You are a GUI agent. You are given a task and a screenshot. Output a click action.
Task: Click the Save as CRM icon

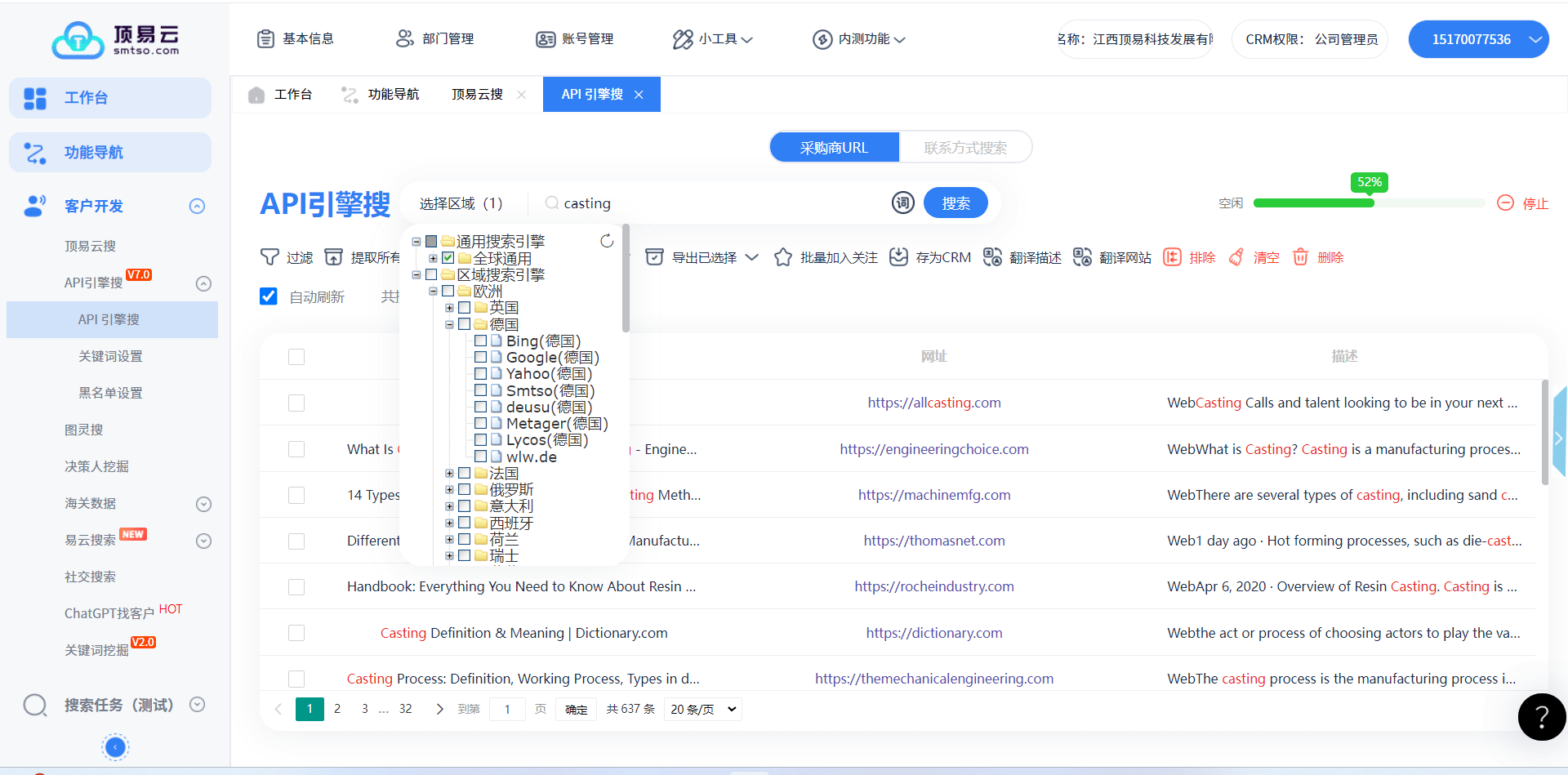click(x=898, y=257)
